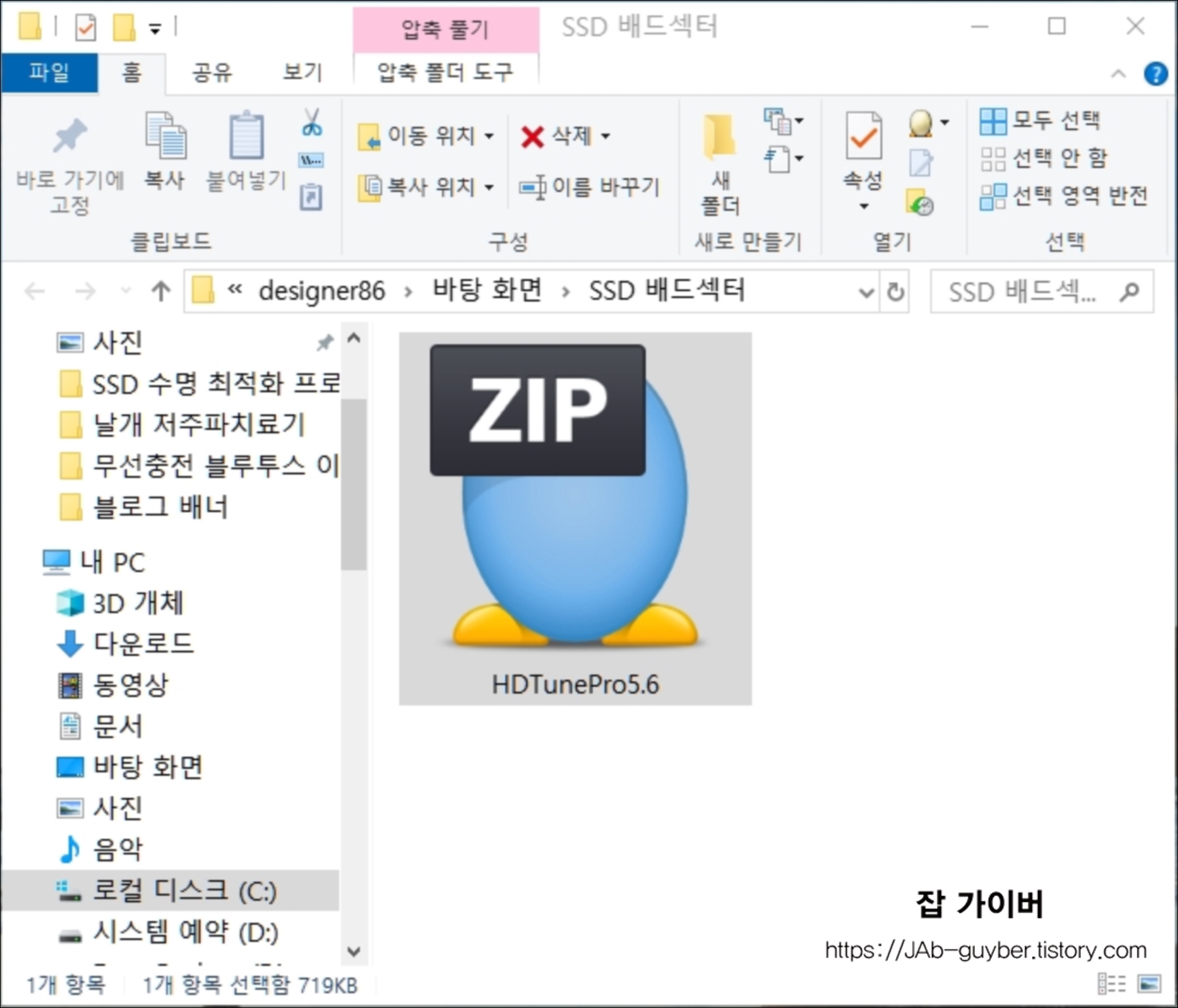The image size is (1178, 1008).
Task: Select 내 PC in the sidebar
Action: click(94, 562)
